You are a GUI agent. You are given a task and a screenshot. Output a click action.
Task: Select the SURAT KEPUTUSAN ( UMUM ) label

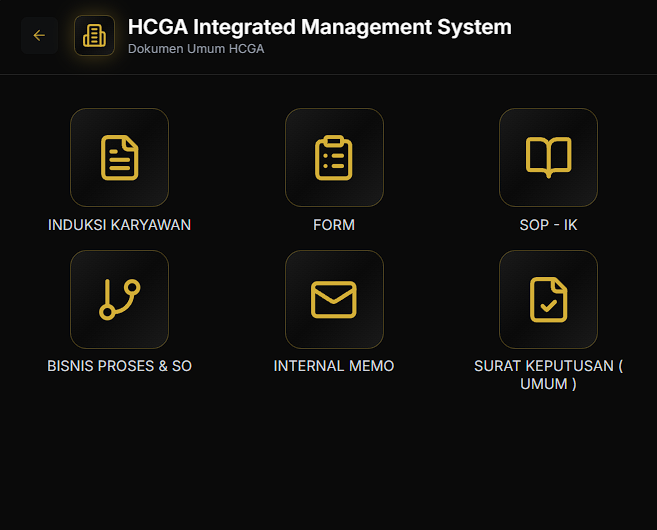tap(548, 375)
